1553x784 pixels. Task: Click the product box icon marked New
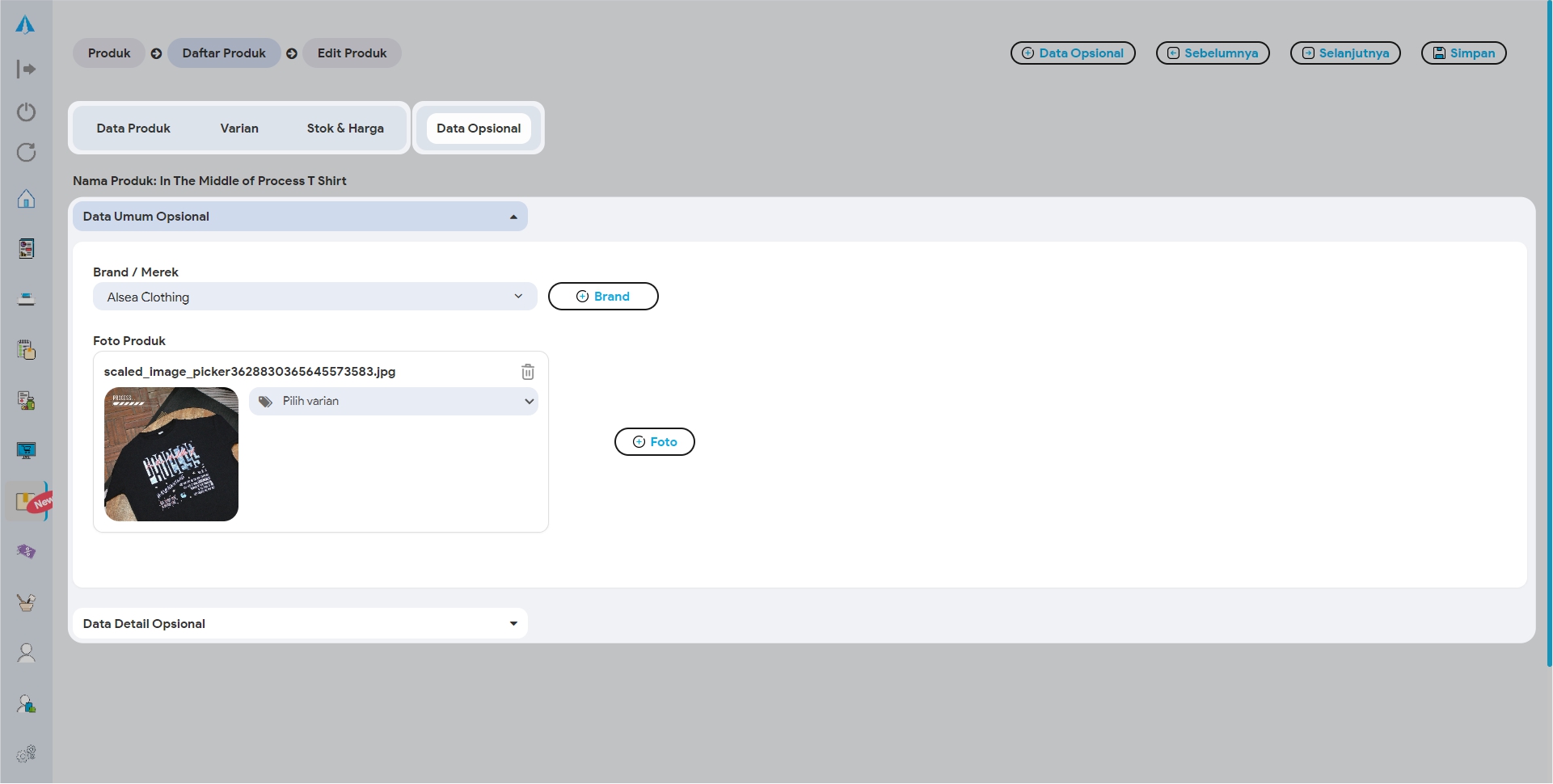pos(27,502)
